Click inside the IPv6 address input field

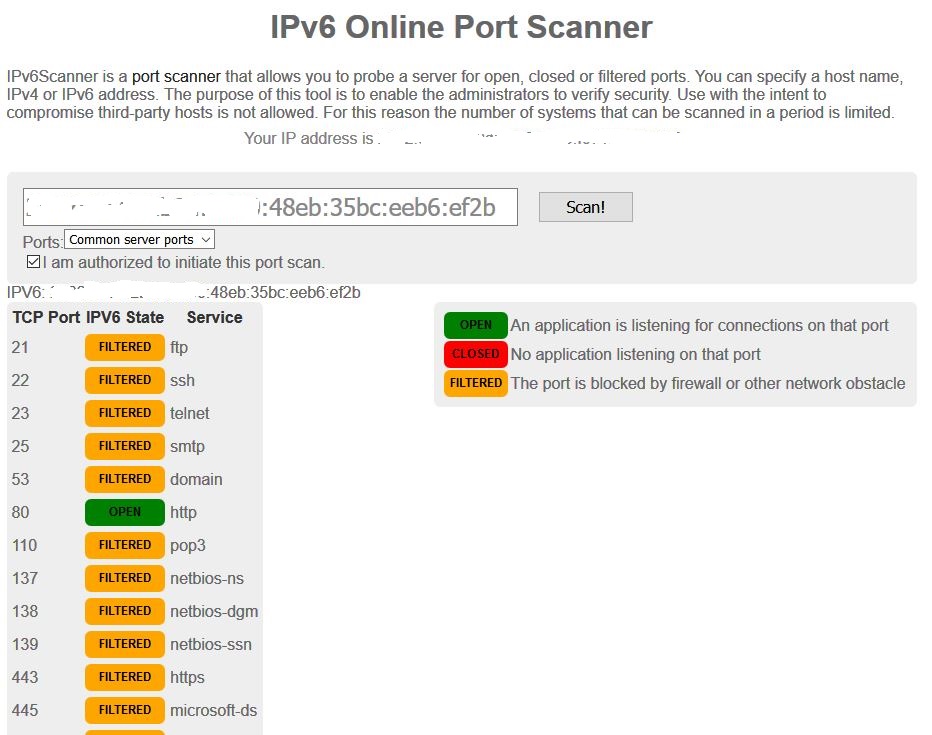(270, 206)
